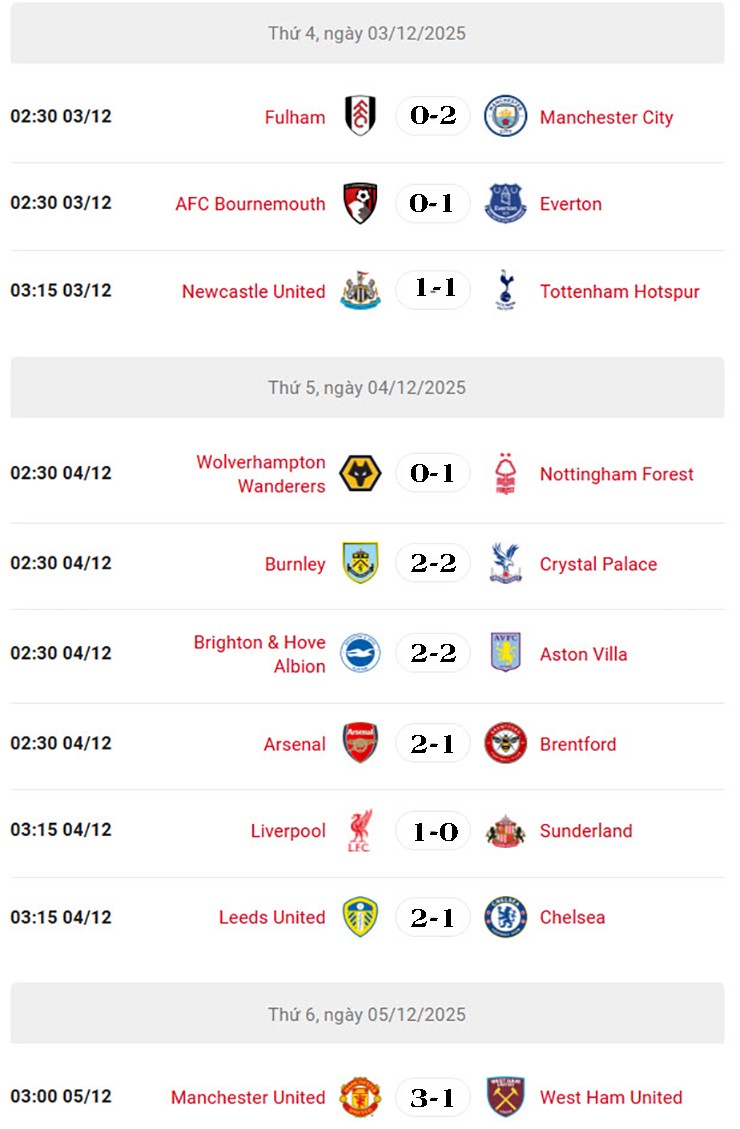Click the 1-0 Liverpool vs Sunderland score
The width and height of the screenshot is (740, 1129).
[x=432, y=831]
